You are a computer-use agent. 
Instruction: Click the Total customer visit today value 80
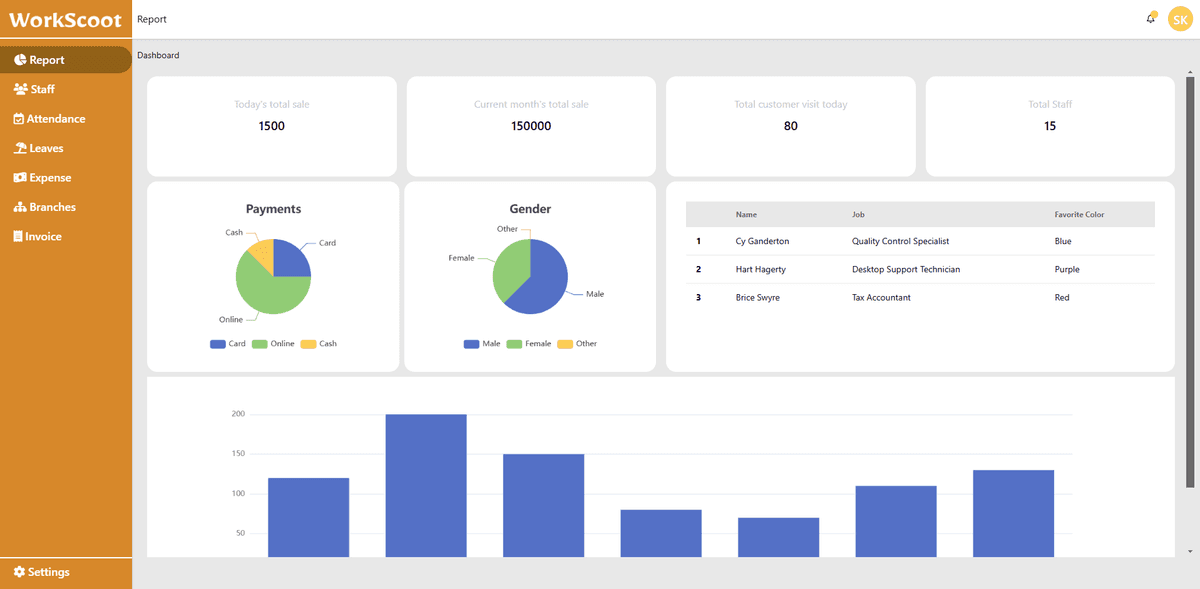(x=791, y=126)
